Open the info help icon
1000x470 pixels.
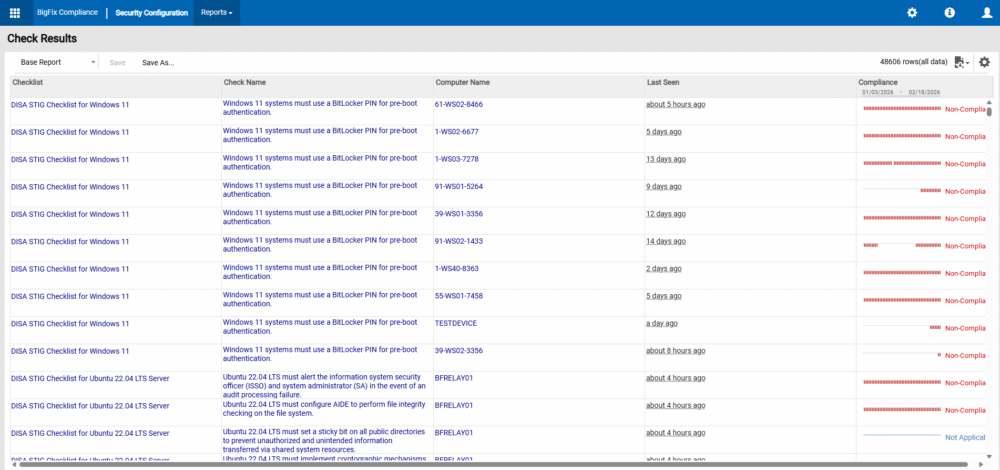pos(950,13)
